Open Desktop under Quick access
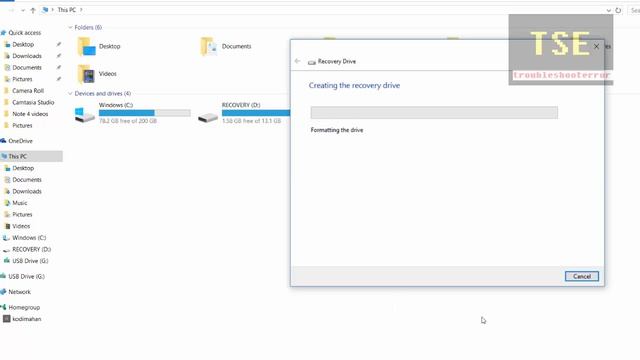Screen dimensions: 640x360 pos(23,44)
